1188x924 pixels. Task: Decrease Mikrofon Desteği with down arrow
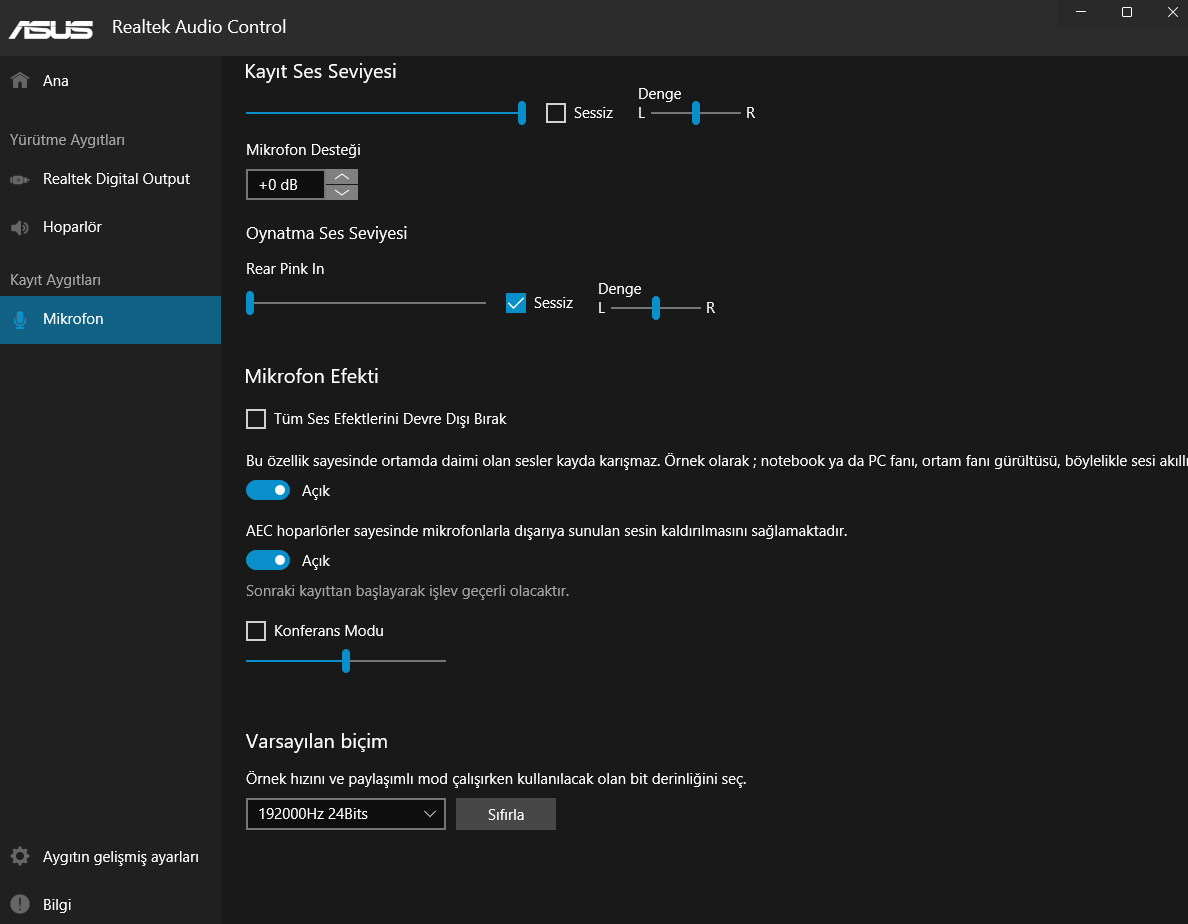click(x=342, y=192)
